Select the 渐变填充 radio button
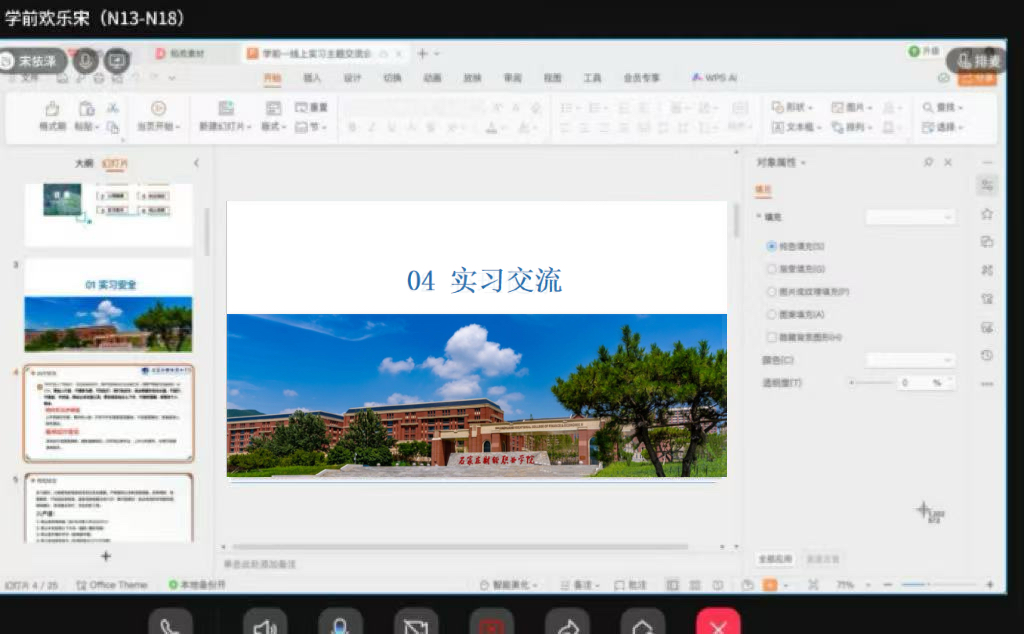 coord(771,268)
